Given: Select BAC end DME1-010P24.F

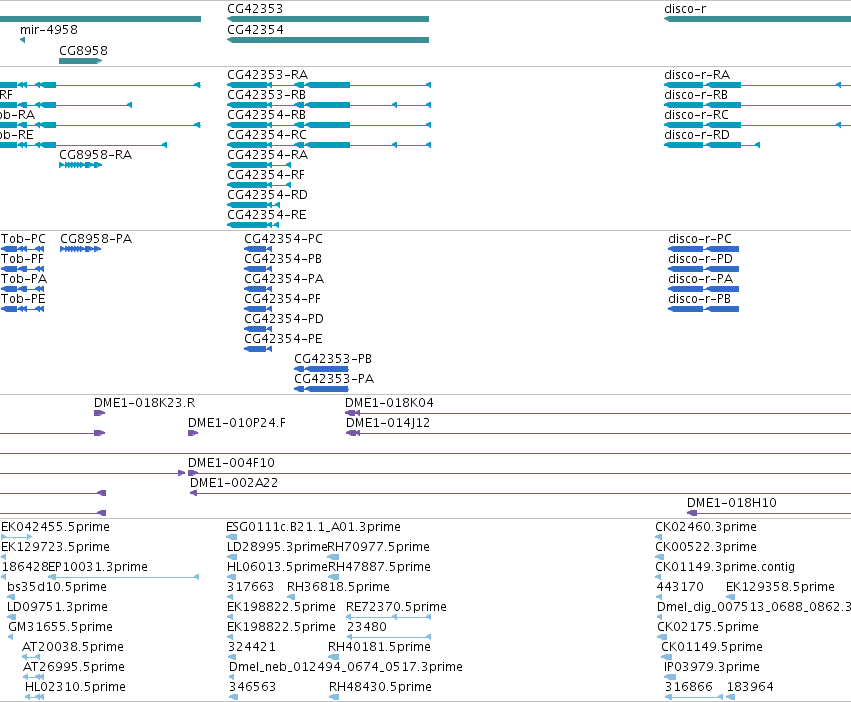Looking at the screenshot, I should (x=237, y=423).
